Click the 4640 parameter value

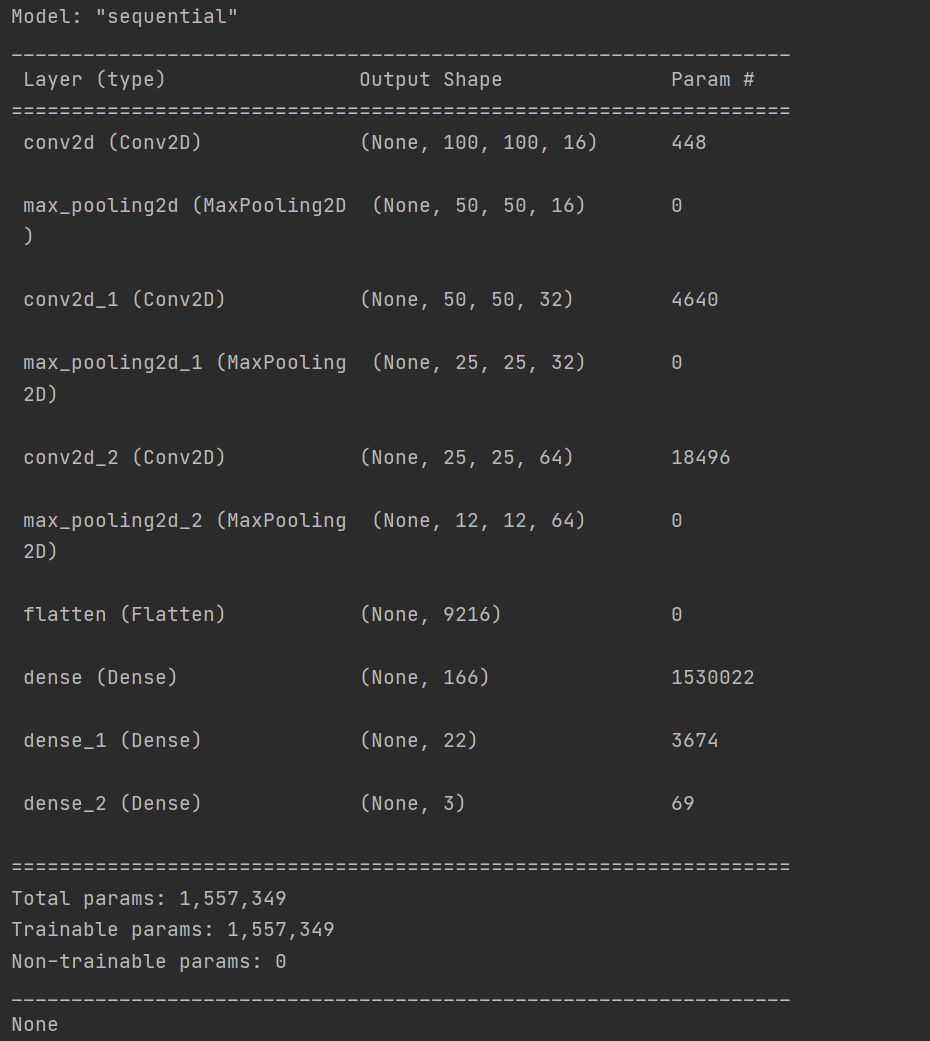(x=694, y=299)
